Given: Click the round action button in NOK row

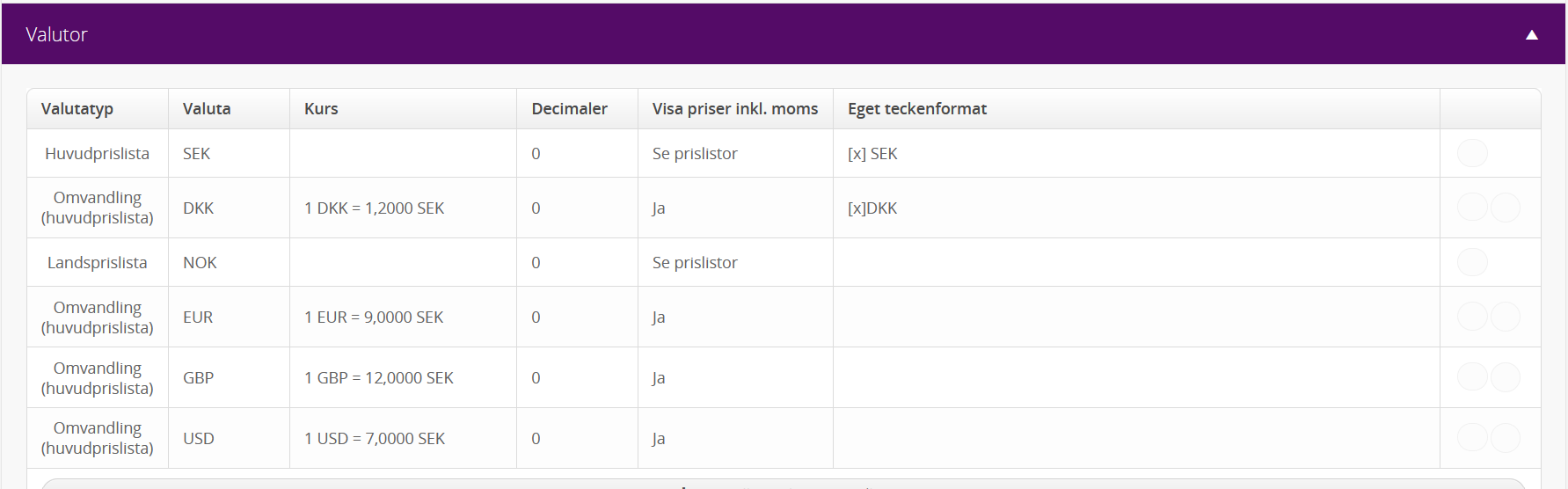Looking at the screenshot, I should coord(1472,262).
